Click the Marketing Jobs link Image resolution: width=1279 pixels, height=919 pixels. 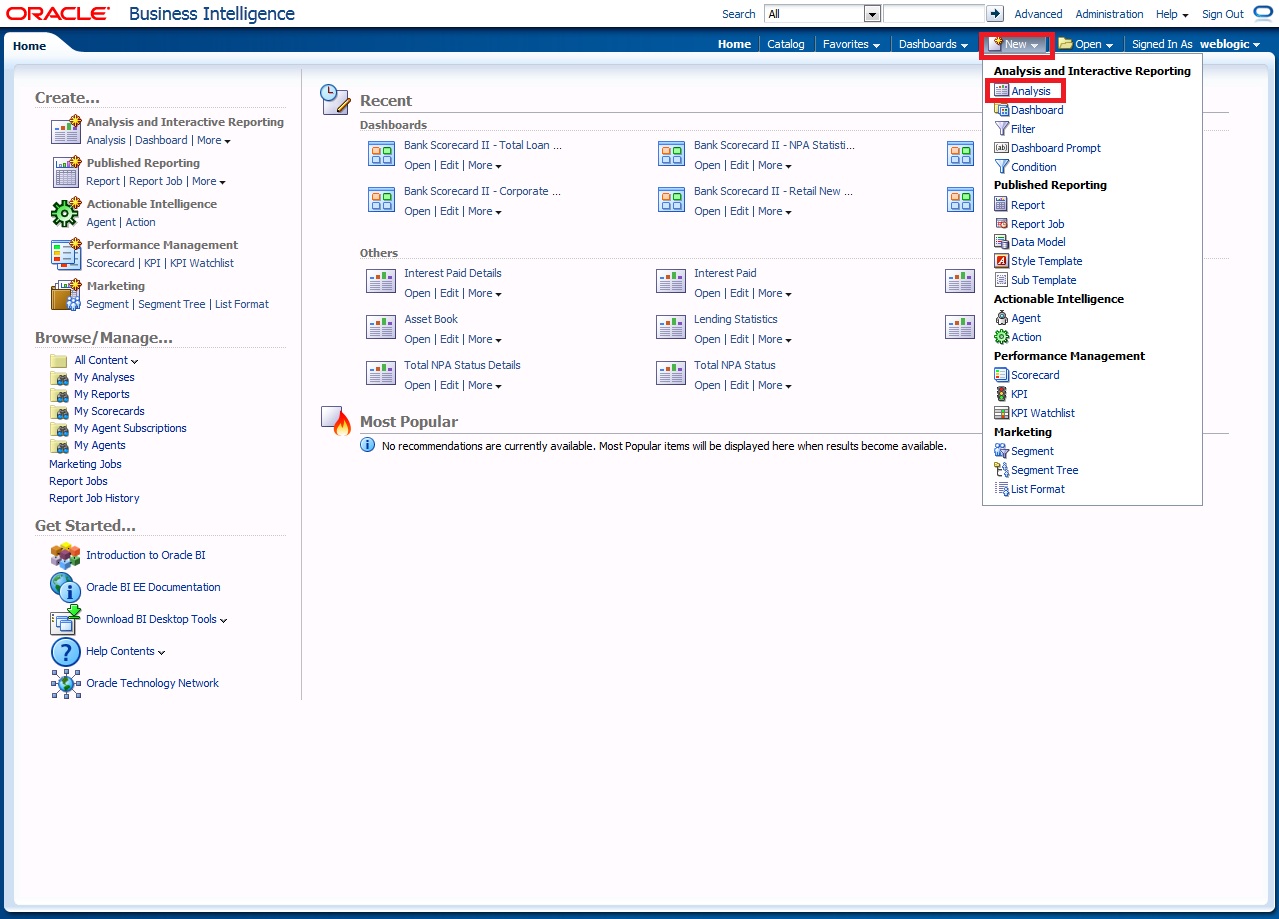tap(85, 464)
